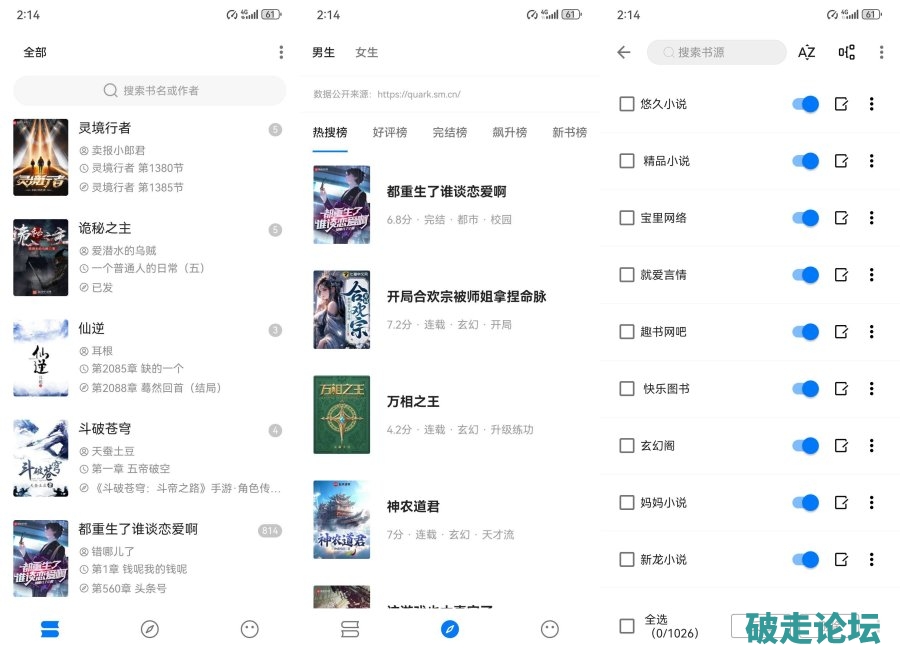Select the 女生 tab
The image size is (900, 650).
tap(366, 52)
